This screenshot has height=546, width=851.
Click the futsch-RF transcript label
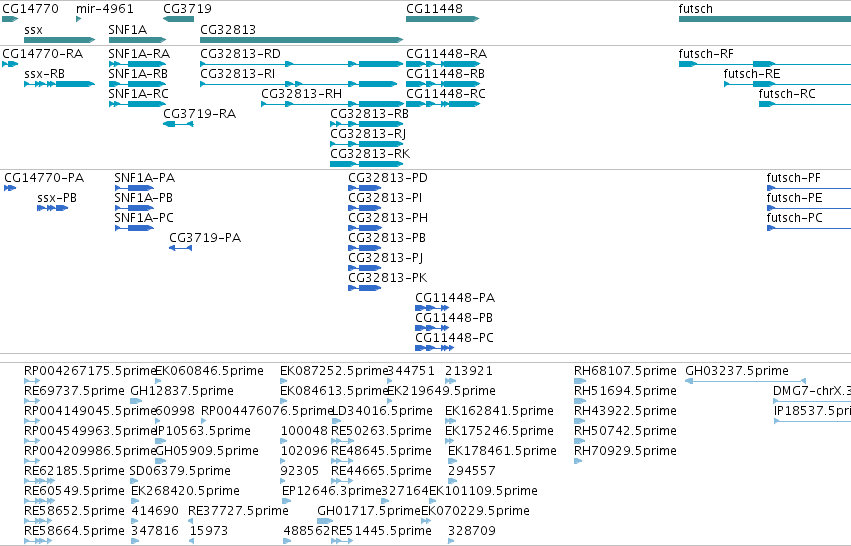[x=706, y=54]
